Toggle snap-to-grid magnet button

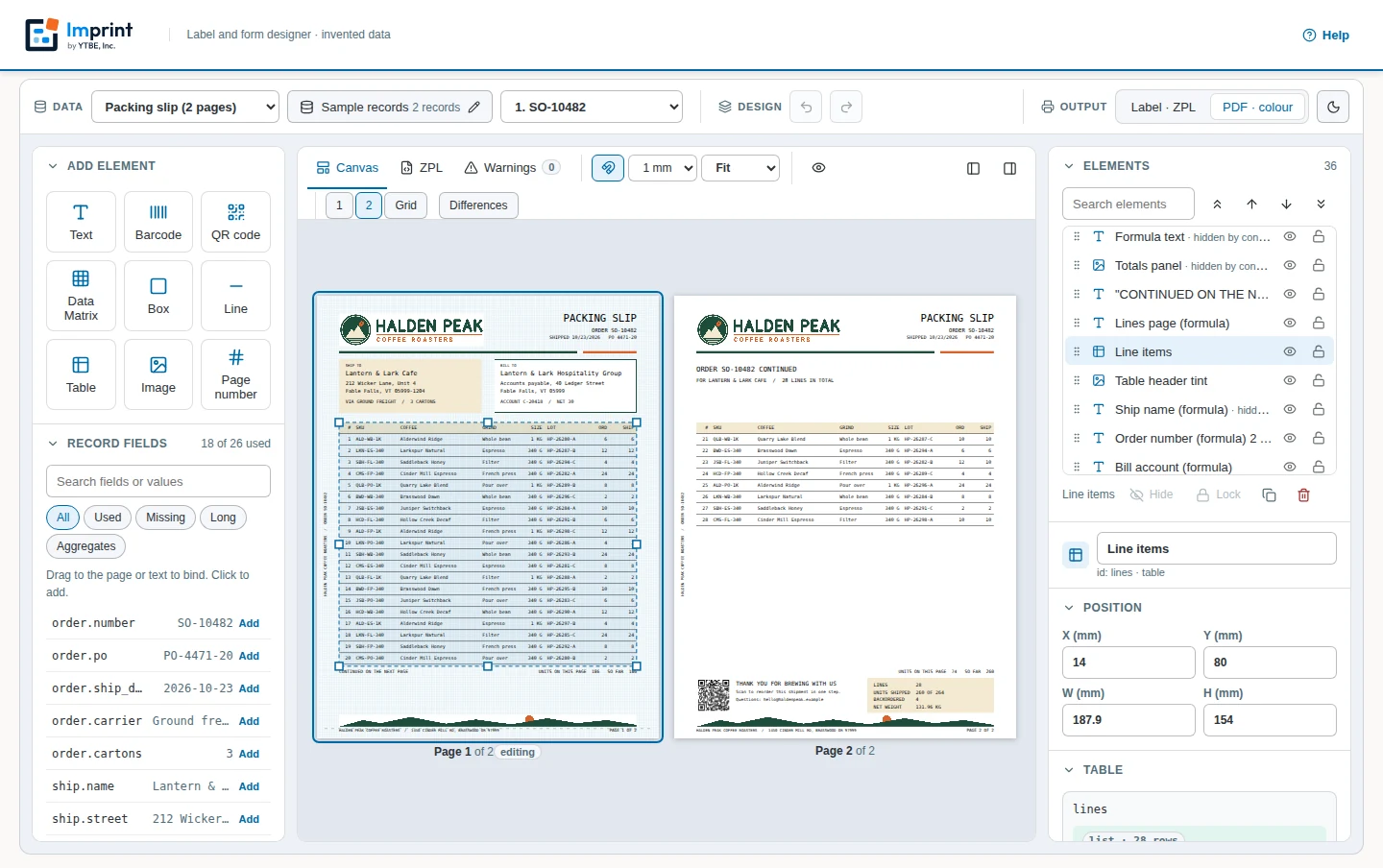[x=608, y=168]
